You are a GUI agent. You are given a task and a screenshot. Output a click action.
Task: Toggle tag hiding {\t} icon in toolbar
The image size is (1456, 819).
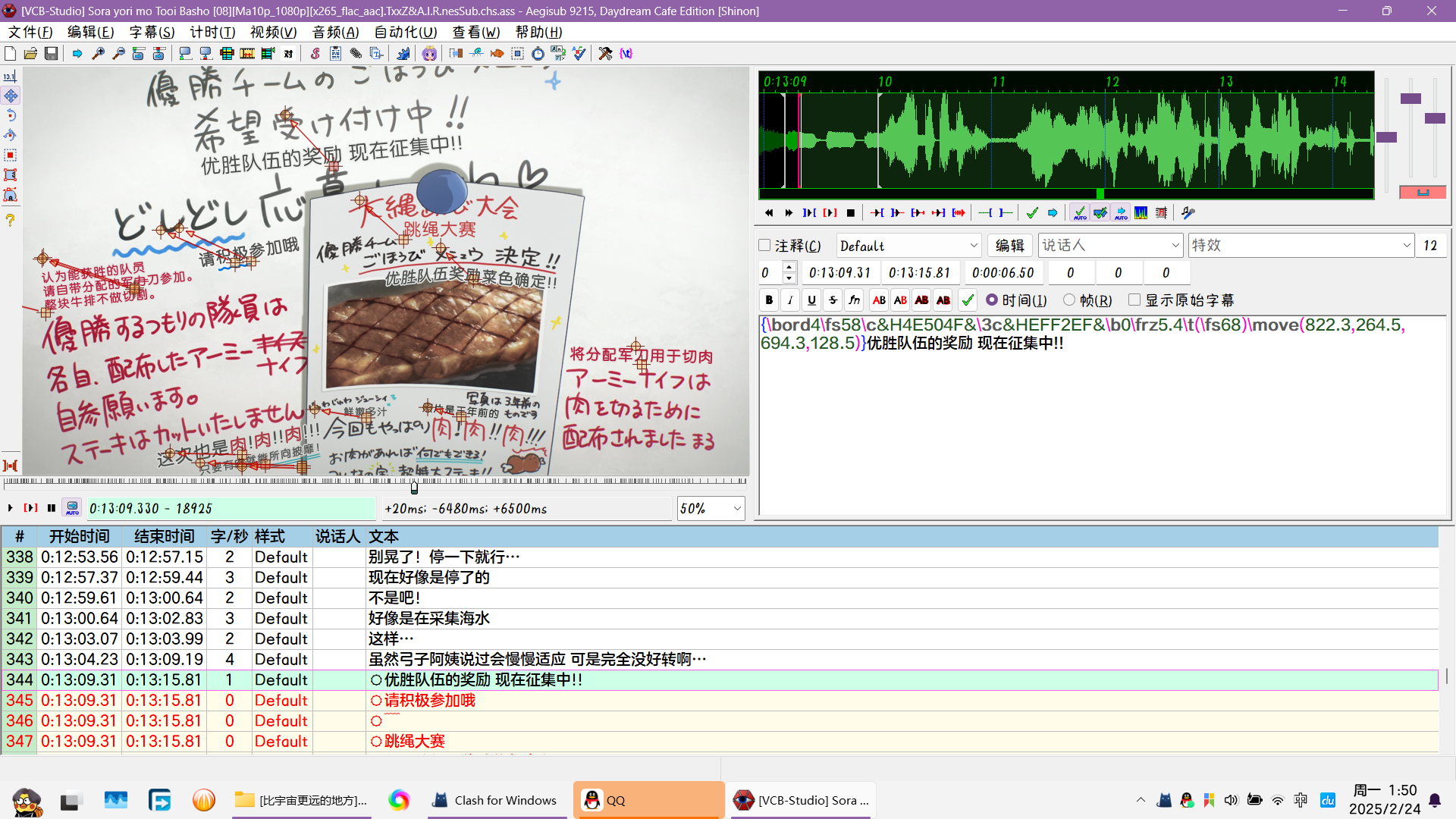click(x=626, y=54)
